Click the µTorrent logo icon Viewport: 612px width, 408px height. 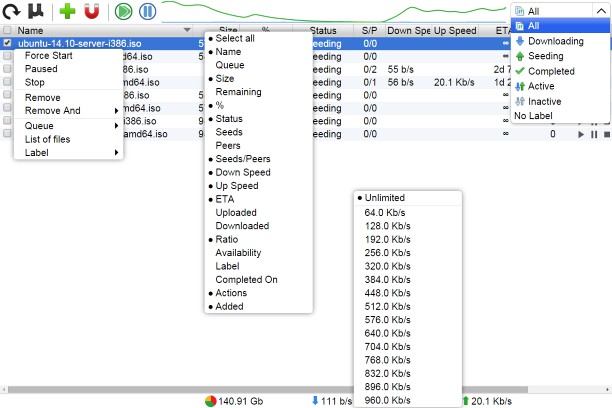point(35,12)
